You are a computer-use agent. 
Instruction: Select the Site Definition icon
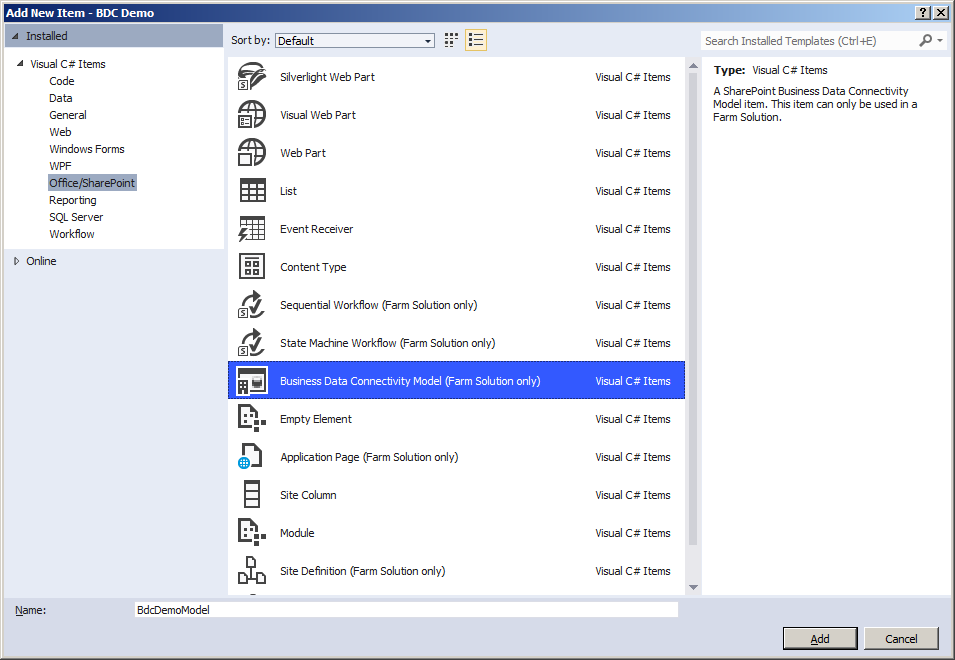(x=252, y=571)
